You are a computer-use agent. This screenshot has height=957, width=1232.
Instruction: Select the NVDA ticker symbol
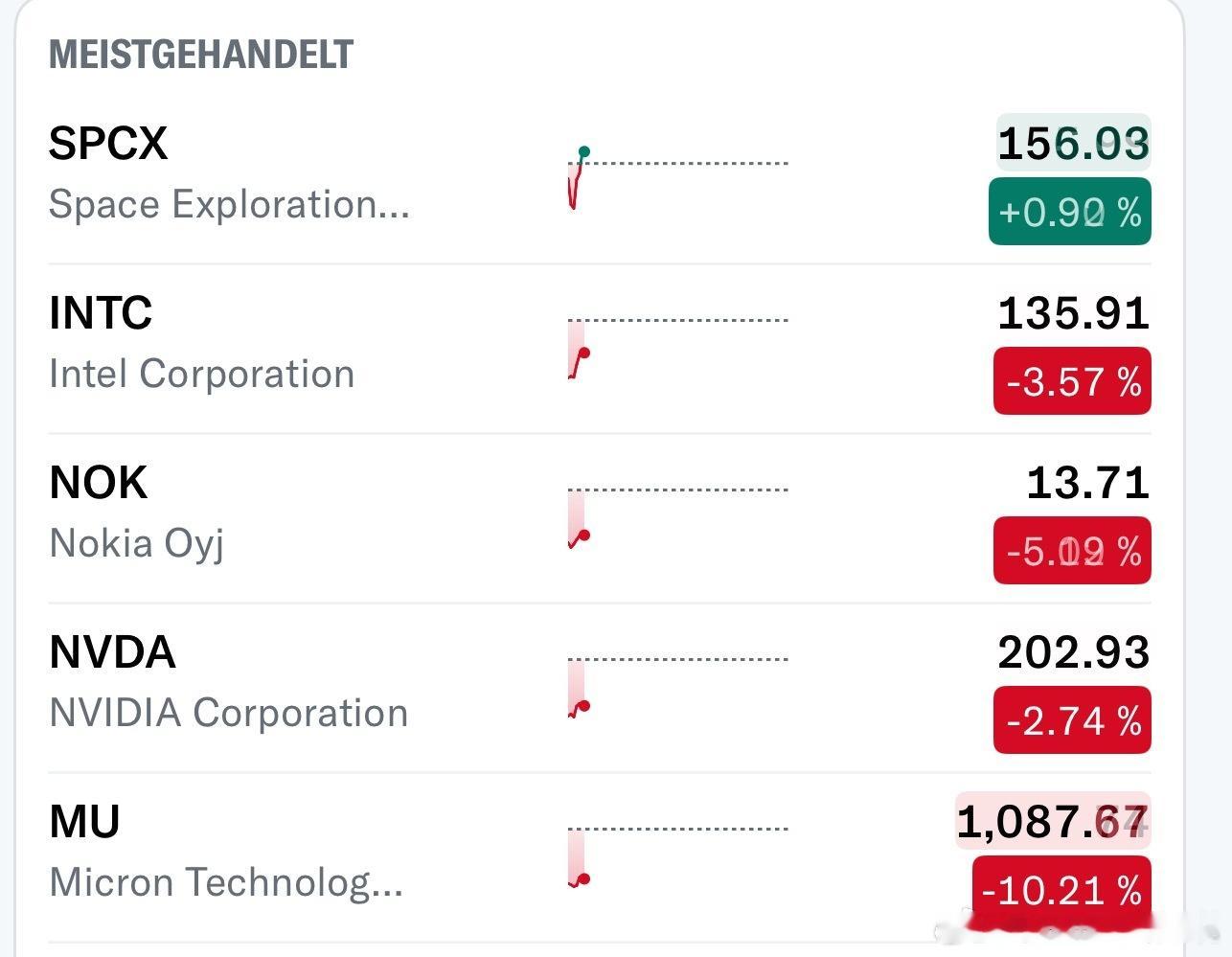coord(112,652)
